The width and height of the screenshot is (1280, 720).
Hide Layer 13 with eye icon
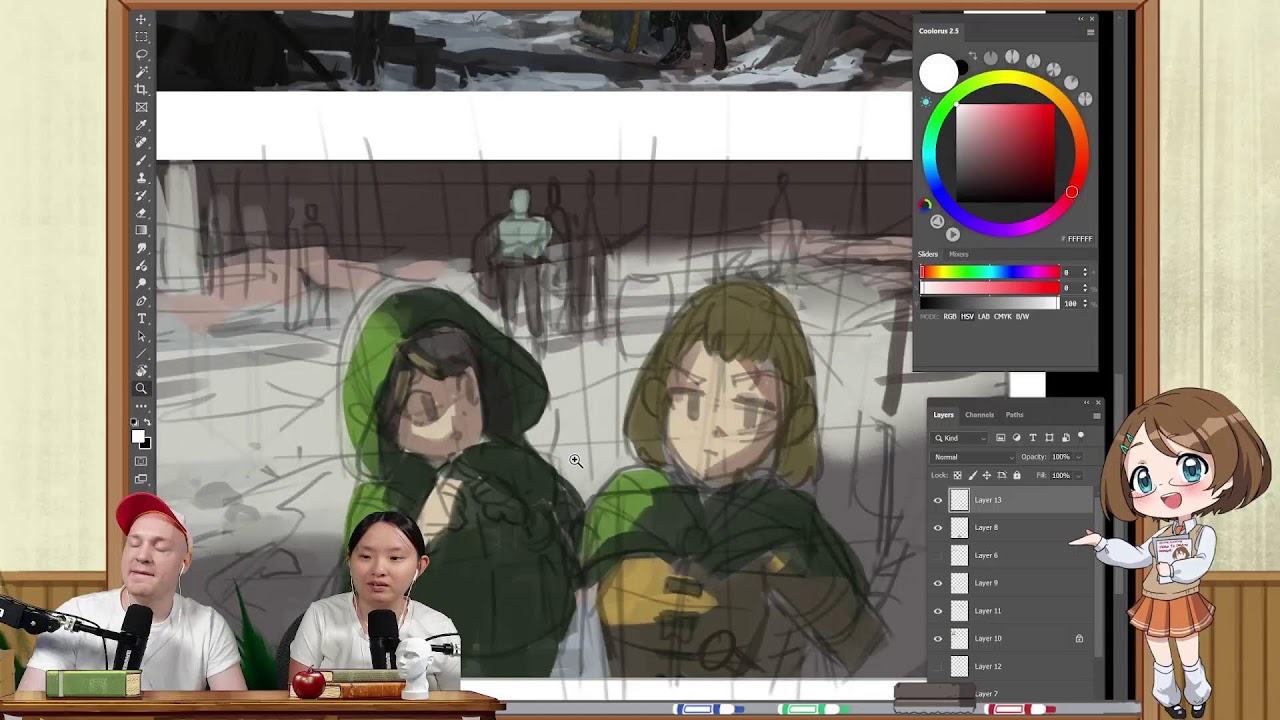[x=938, y=500]
